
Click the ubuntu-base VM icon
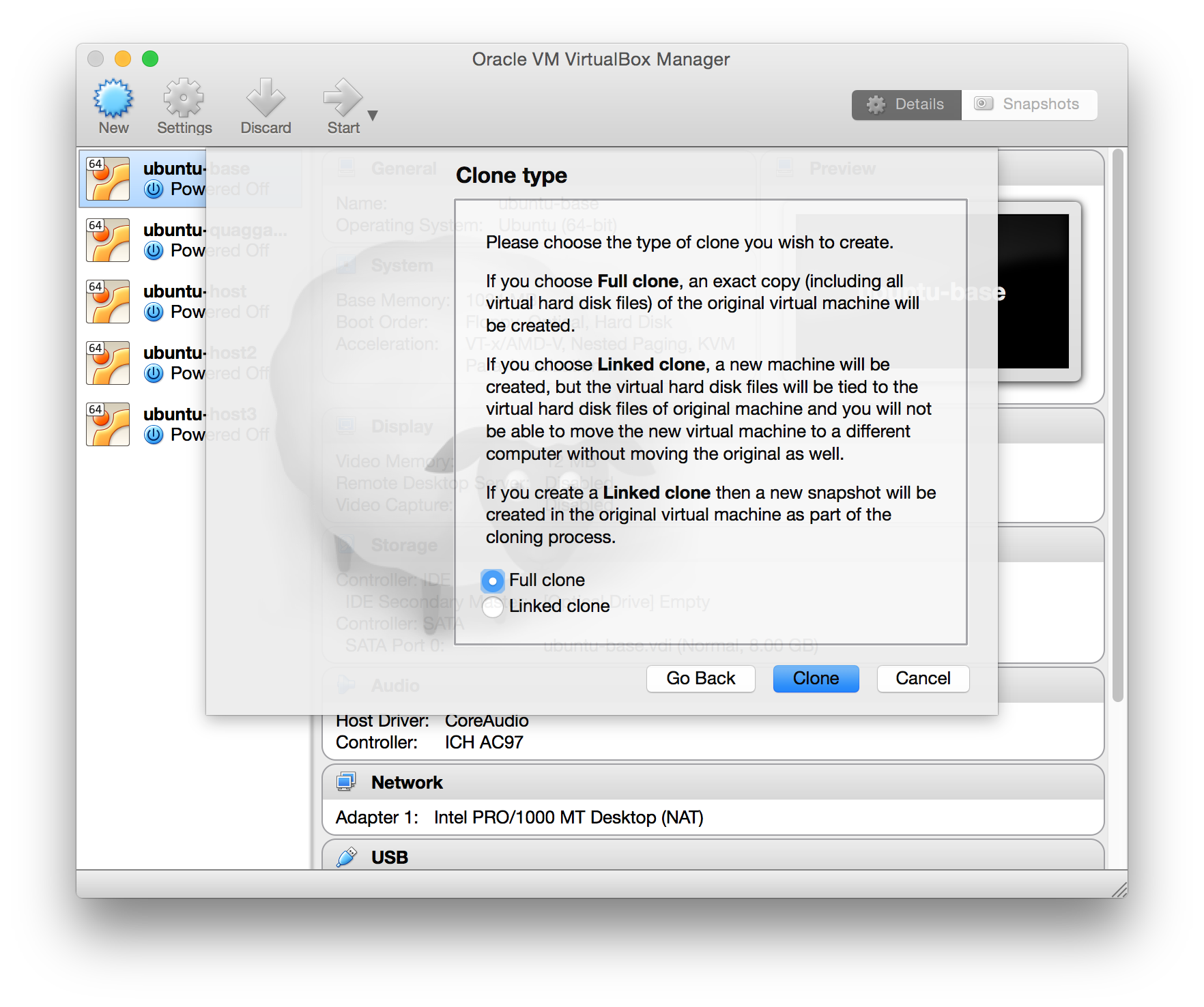[108, 179]
